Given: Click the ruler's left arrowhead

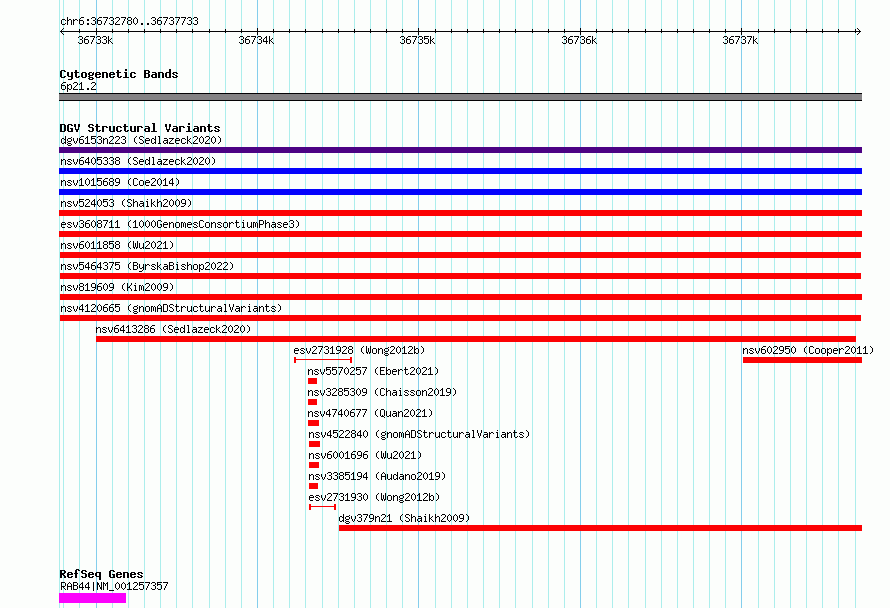Looking at the screenshot, I should [x=62, y=31].
